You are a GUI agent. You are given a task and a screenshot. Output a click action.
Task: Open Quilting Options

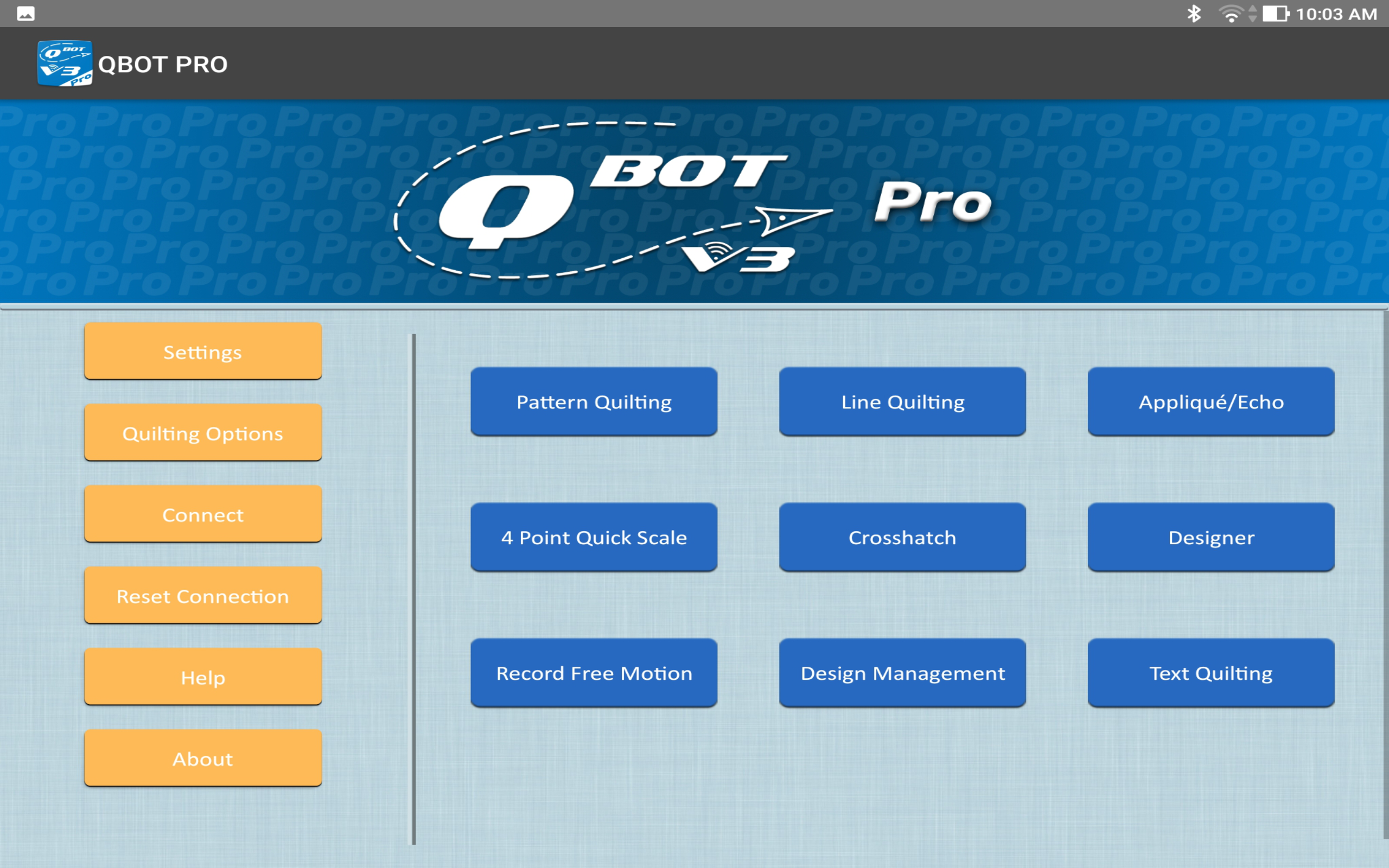pyautogui.click(x=202, y=433)
